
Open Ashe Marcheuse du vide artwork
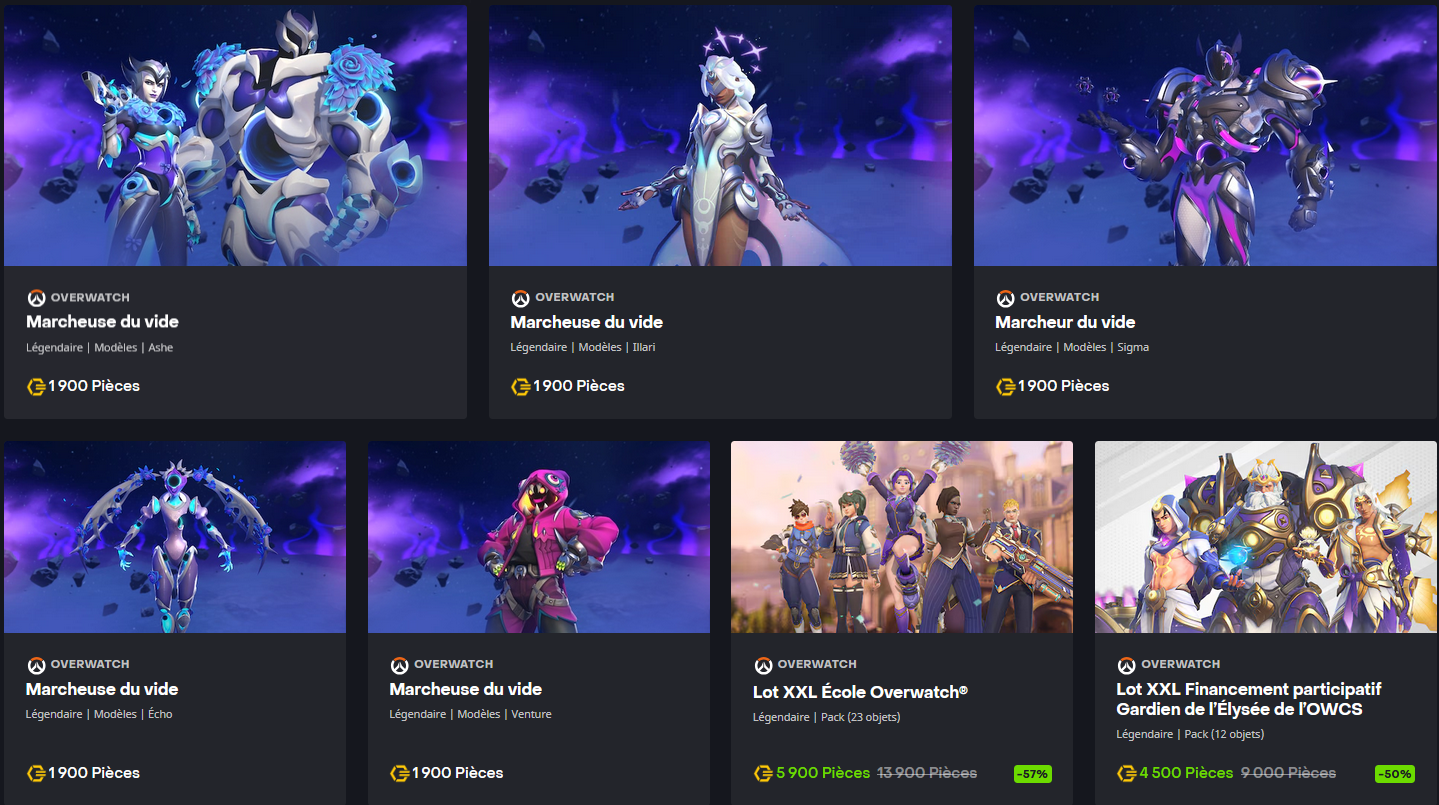click(x=235, y=135)
